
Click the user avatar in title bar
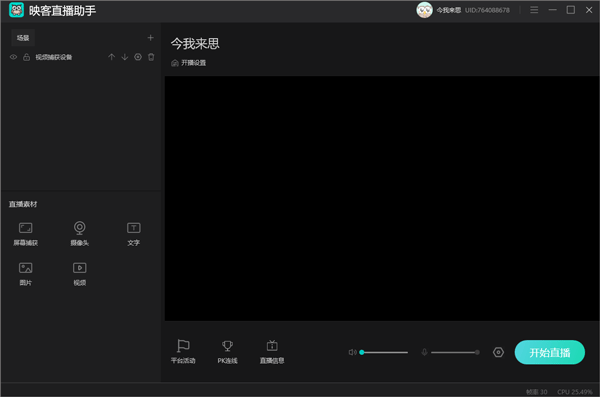pyautogui.click(x=424, y=10)
